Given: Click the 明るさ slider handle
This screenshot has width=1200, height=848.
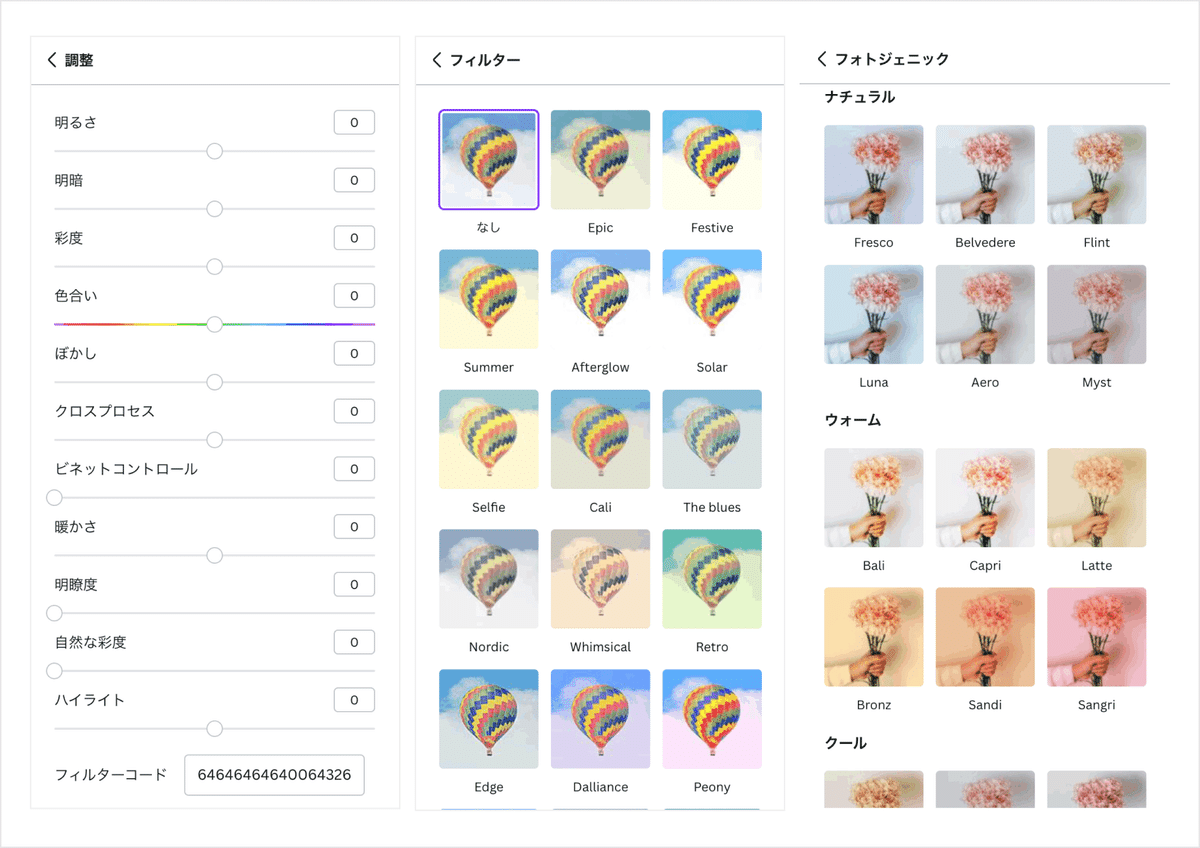Looking at the screenshot, I should click(x=214, y=151).
